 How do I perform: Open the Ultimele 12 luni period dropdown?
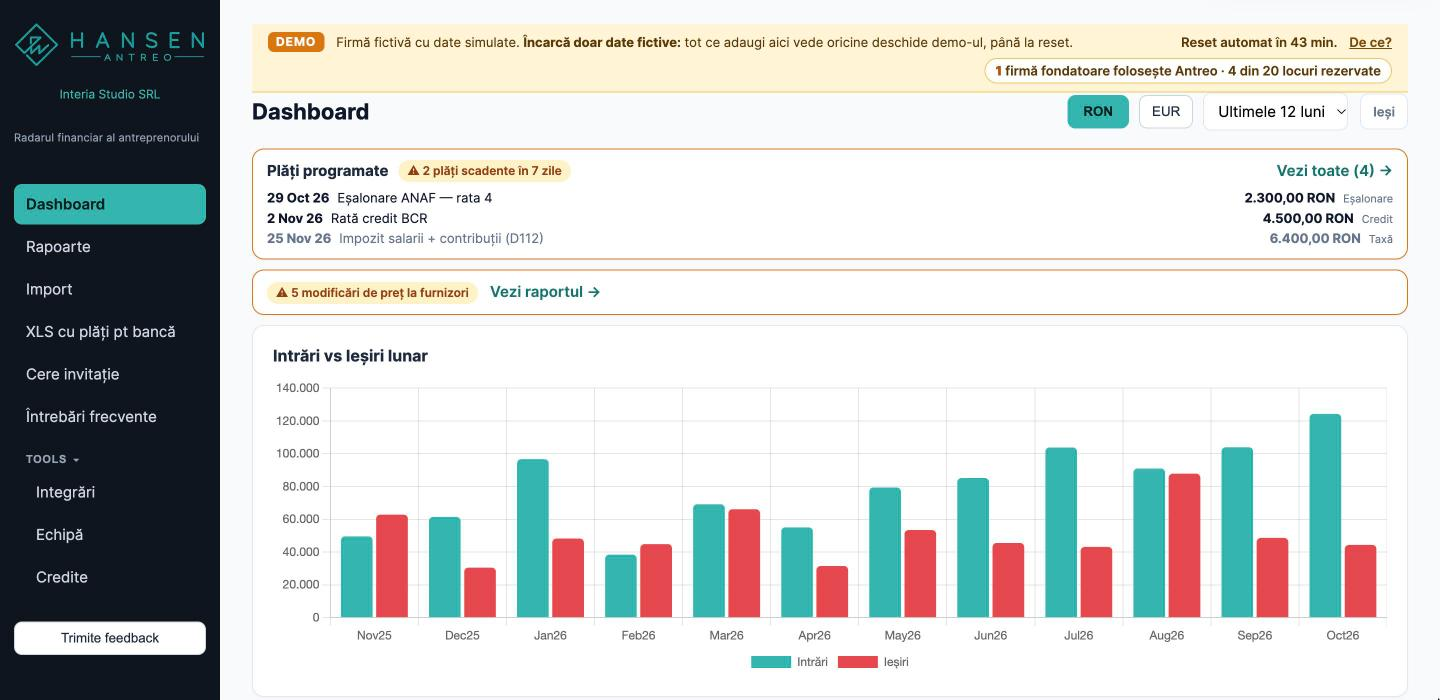pos(1275,112)
